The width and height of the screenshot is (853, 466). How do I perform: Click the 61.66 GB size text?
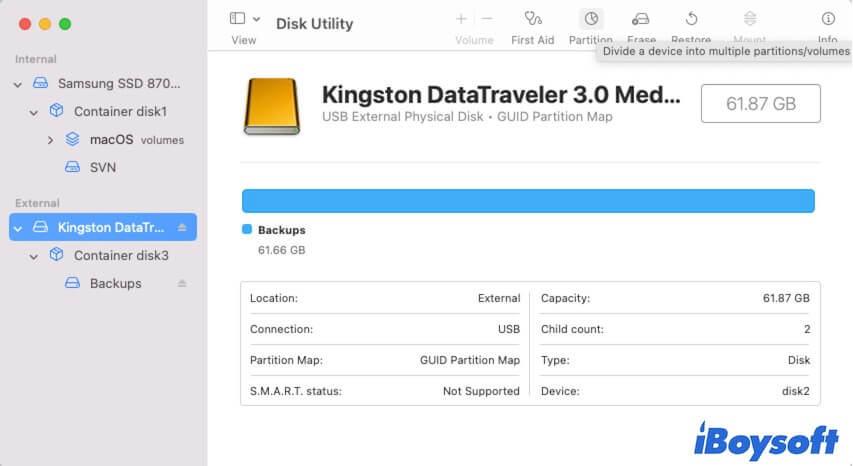coord(282,250)
